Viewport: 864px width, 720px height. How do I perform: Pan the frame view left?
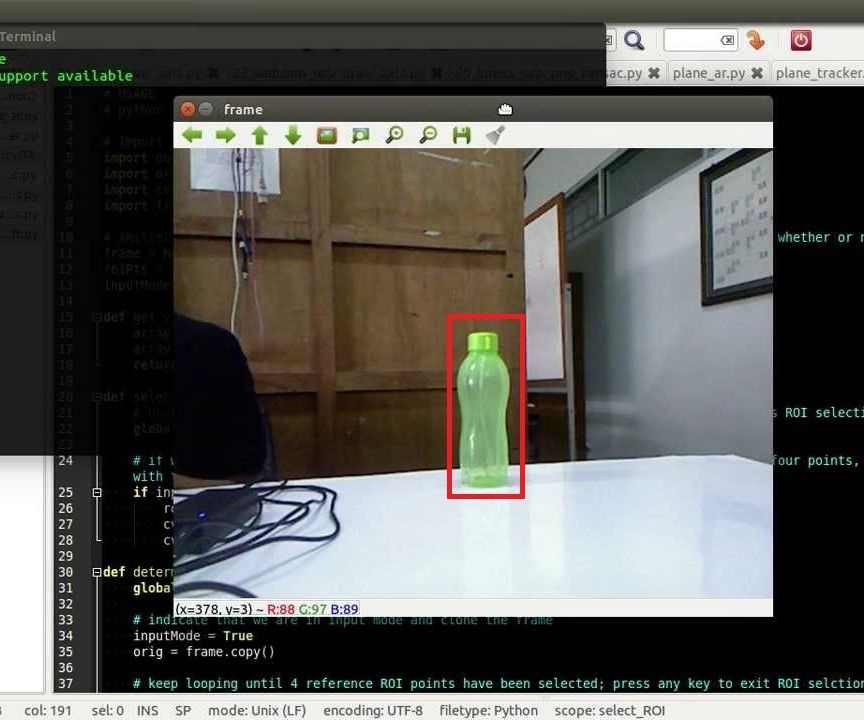(x=191, y=133)
